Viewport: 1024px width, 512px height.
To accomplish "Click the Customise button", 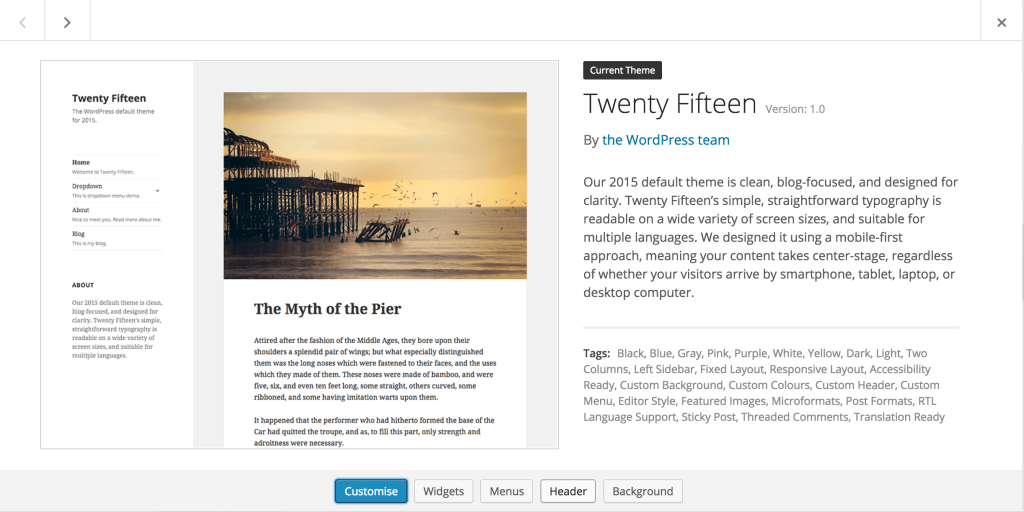I will (371, 491).
